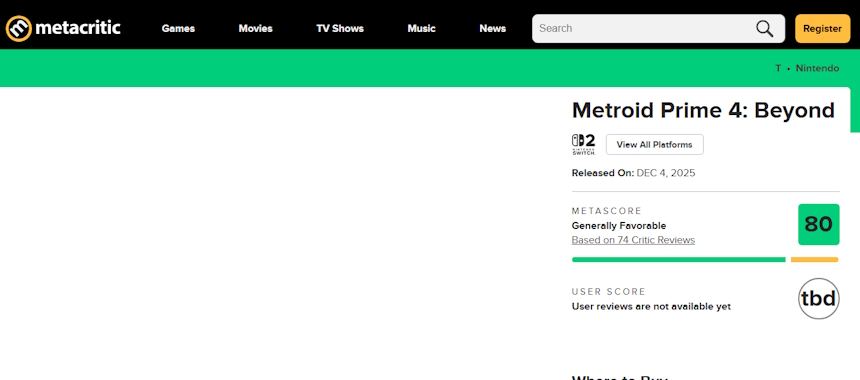Click the METASCORE heading label
This screenshot has width=860, height=380.
[x=607, y=211]
